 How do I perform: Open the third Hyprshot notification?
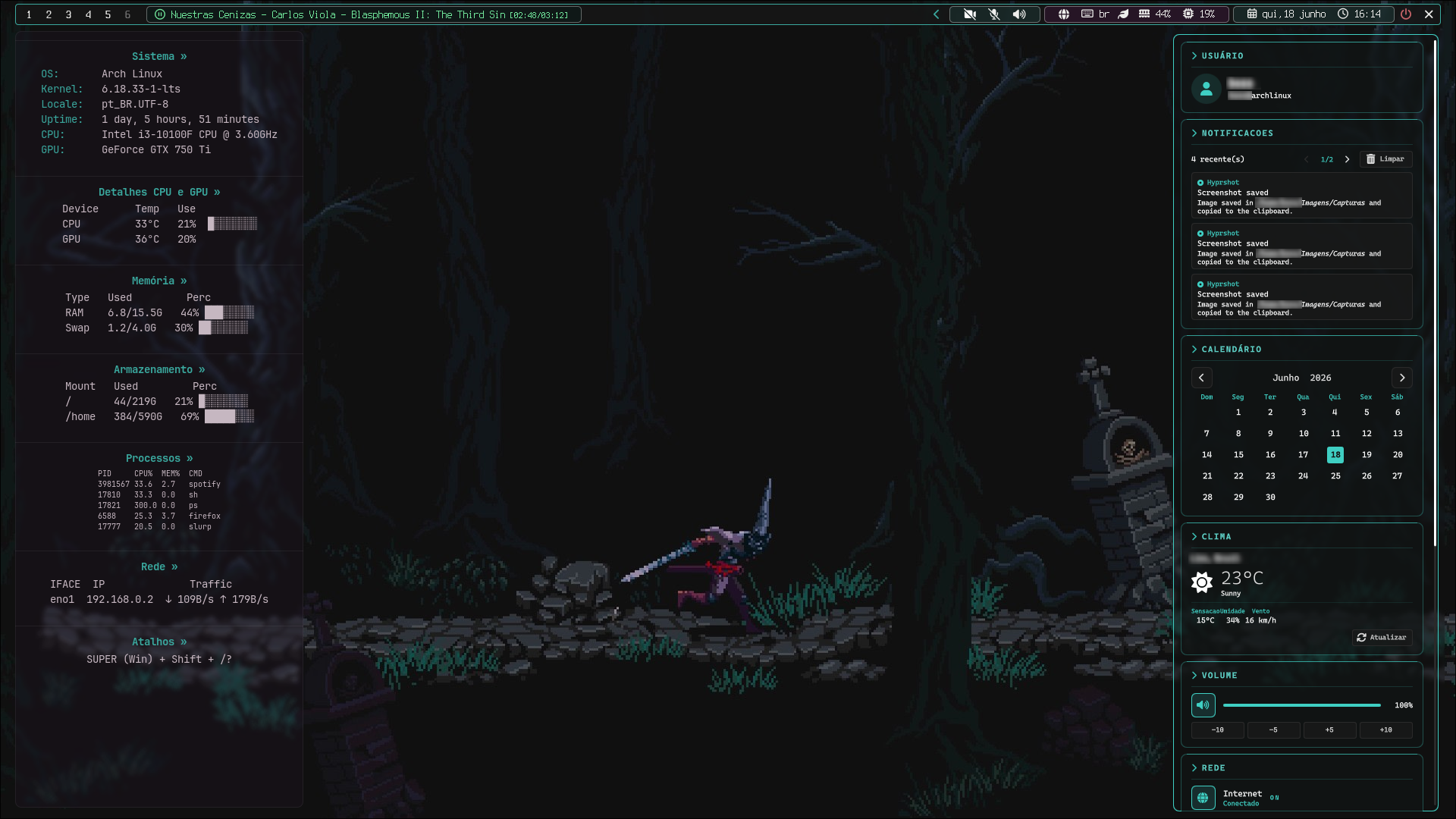pyautogui.click(x=1301, y=298)
